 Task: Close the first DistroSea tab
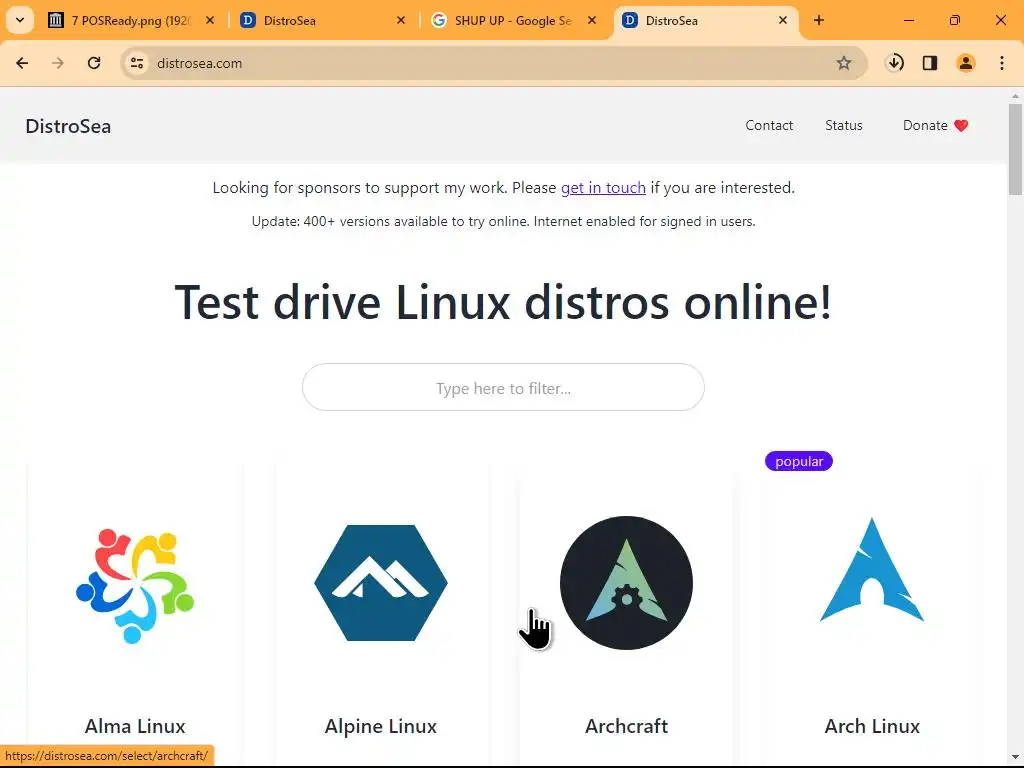pyautogui.click(x=401, y=20)
